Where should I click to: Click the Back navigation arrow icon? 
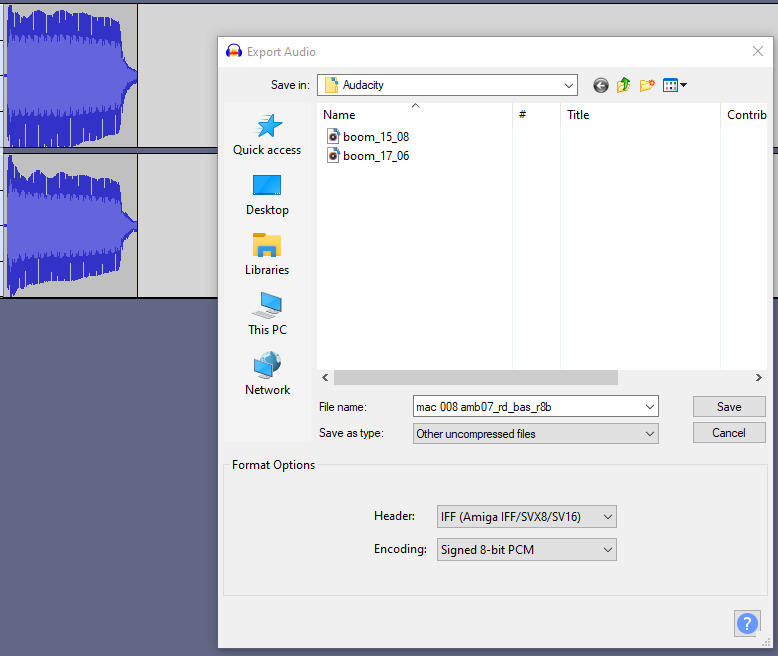(600, 86)
